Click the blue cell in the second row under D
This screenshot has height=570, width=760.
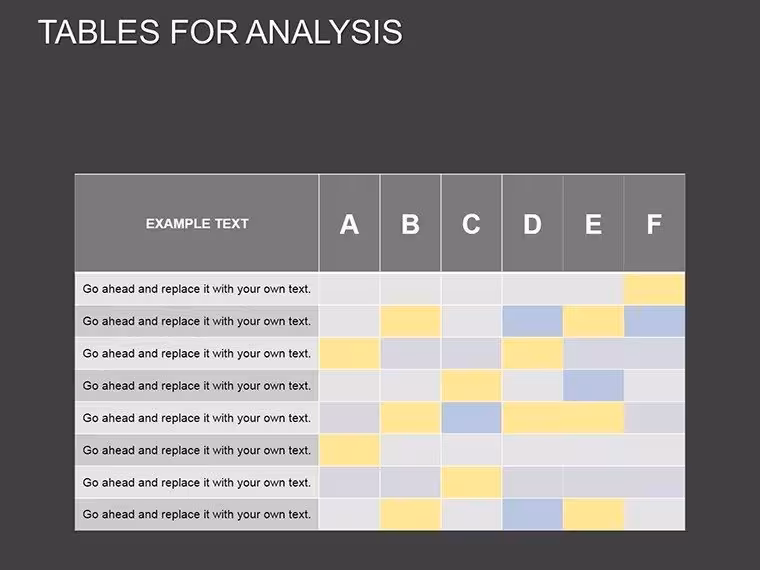(532, 321)
